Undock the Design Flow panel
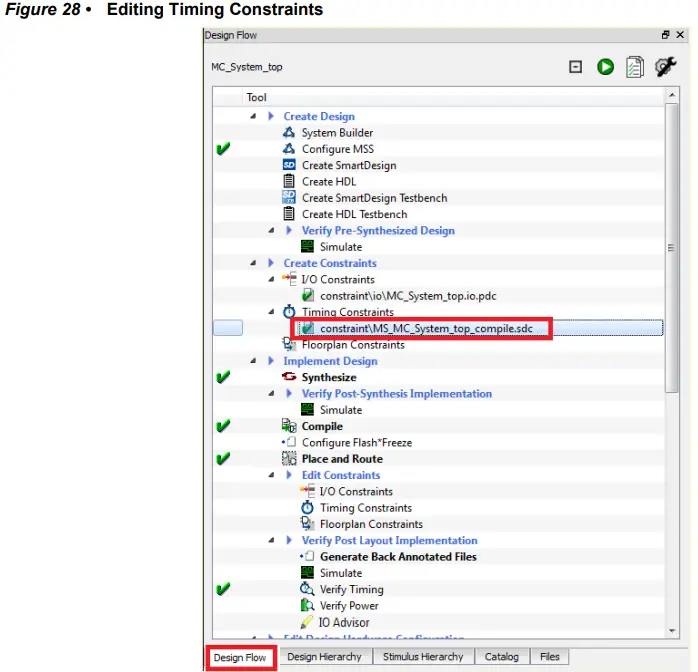 click(666, 35)
